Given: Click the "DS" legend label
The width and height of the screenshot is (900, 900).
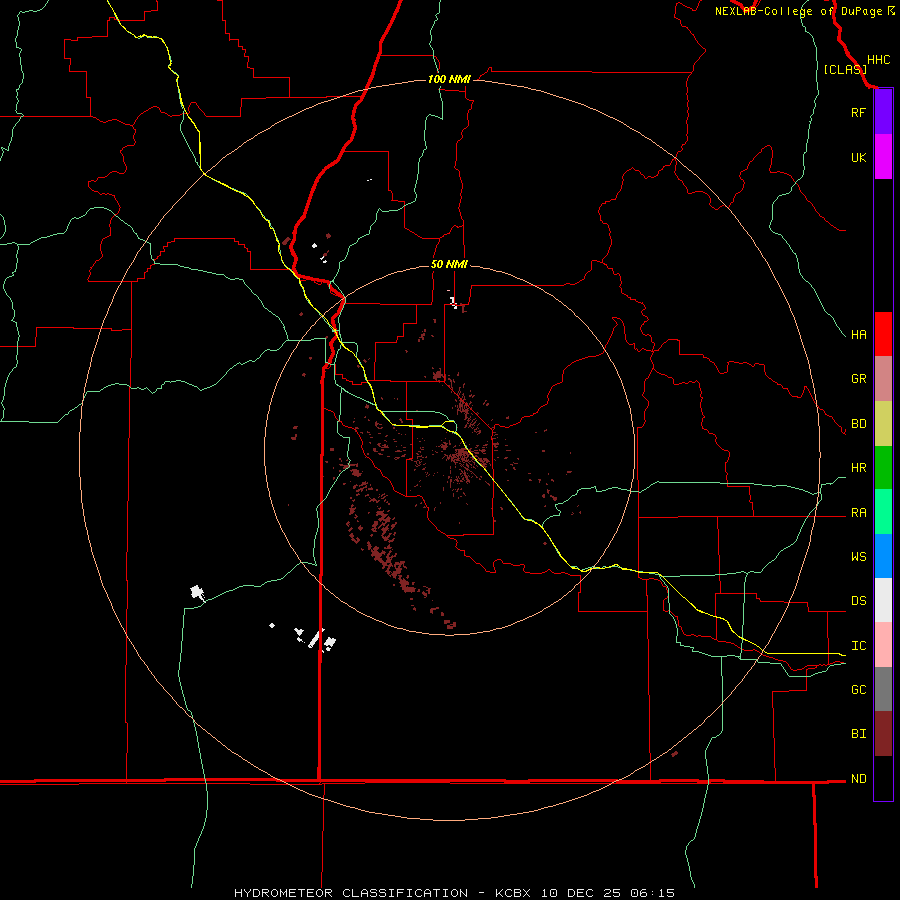Looking at the screenshot, I should (858, 601).
